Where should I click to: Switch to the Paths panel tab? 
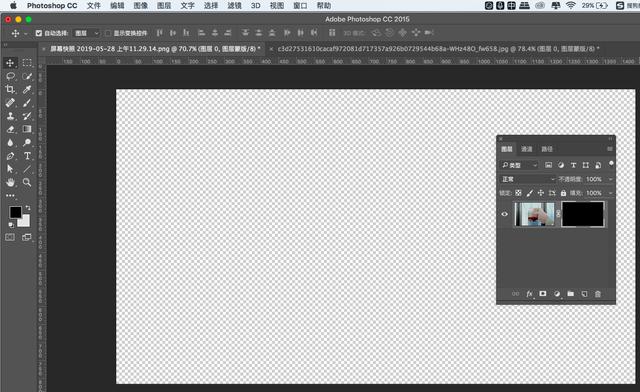click(547, 149)
